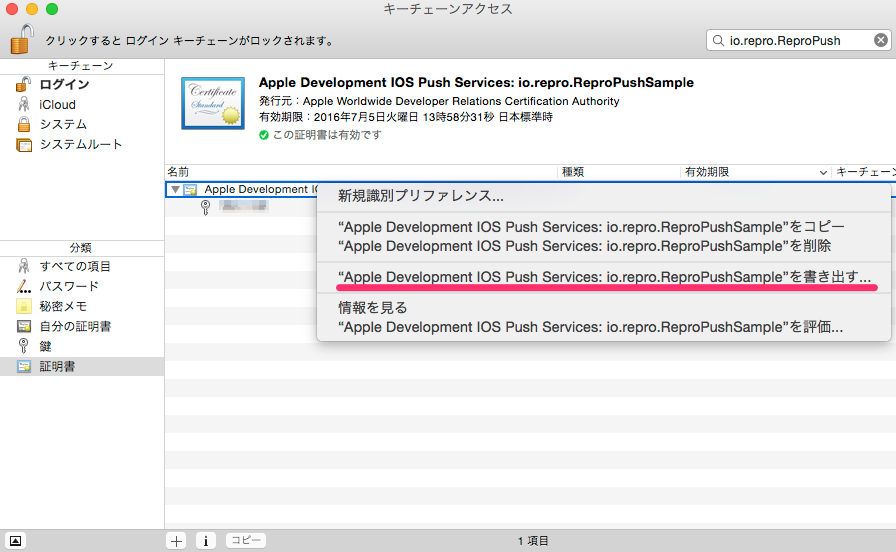This screenshot has width=896, height=552.
Task: Choose the を書き出す... context menu entry
Action: pyautogui.click(x=604, y=277)
